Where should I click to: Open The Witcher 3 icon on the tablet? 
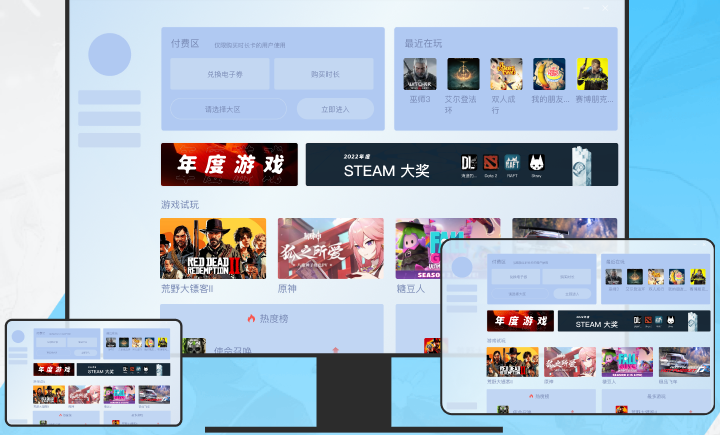(613, 277)
